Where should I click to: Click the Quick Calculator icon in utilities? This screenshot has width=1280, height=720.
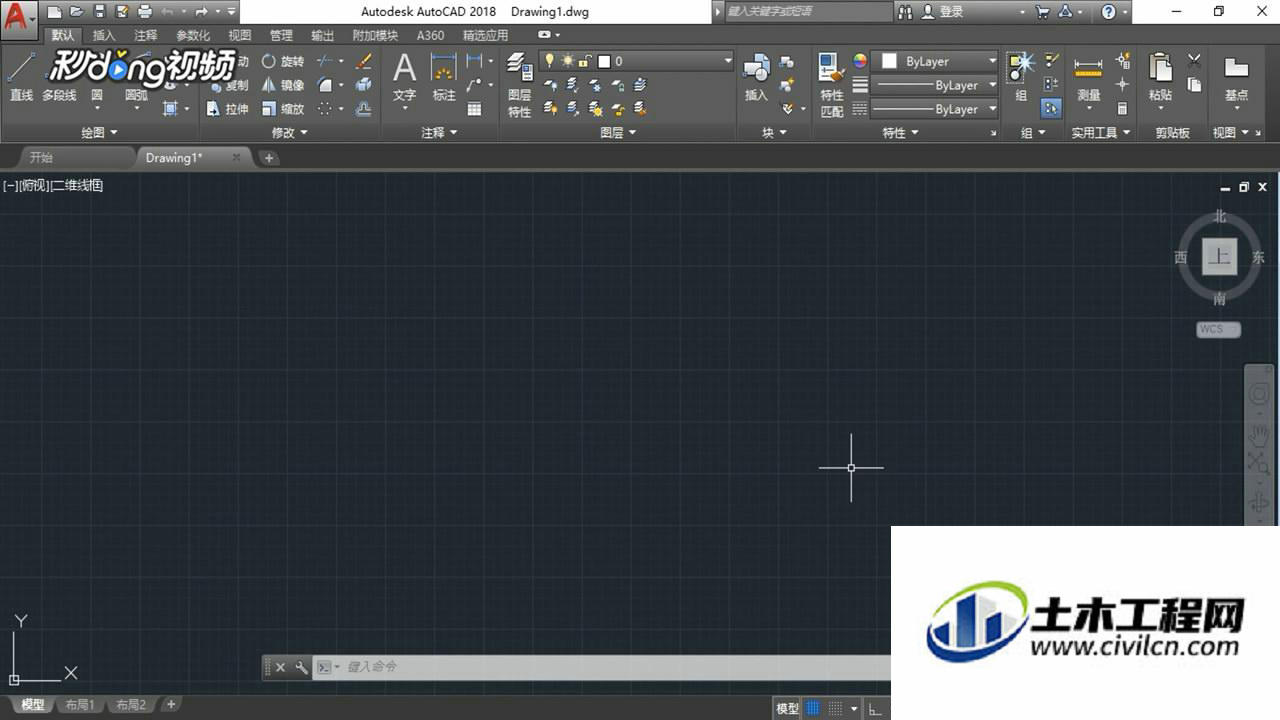(1122, 109)
